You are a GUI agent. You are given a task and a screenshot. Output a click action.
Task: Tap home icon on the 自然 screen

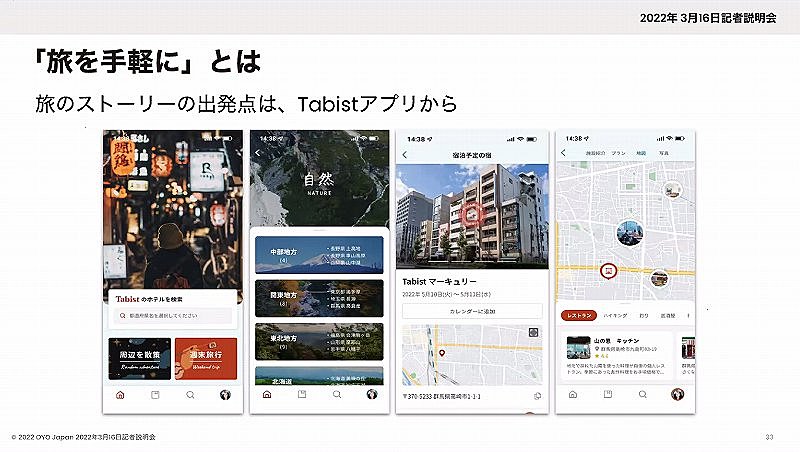(x=267, y=394)
